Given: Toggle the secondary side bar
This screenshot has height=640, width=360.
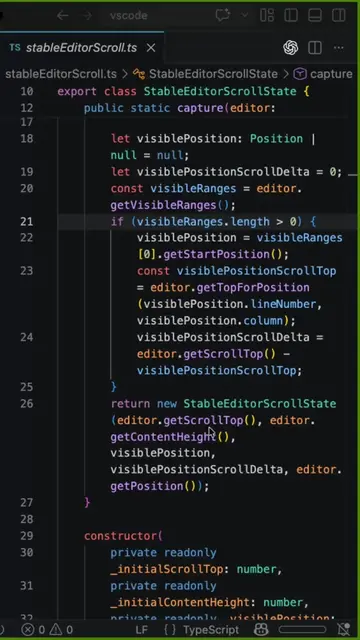Looking at the screenshot, I should click(339, 16).
